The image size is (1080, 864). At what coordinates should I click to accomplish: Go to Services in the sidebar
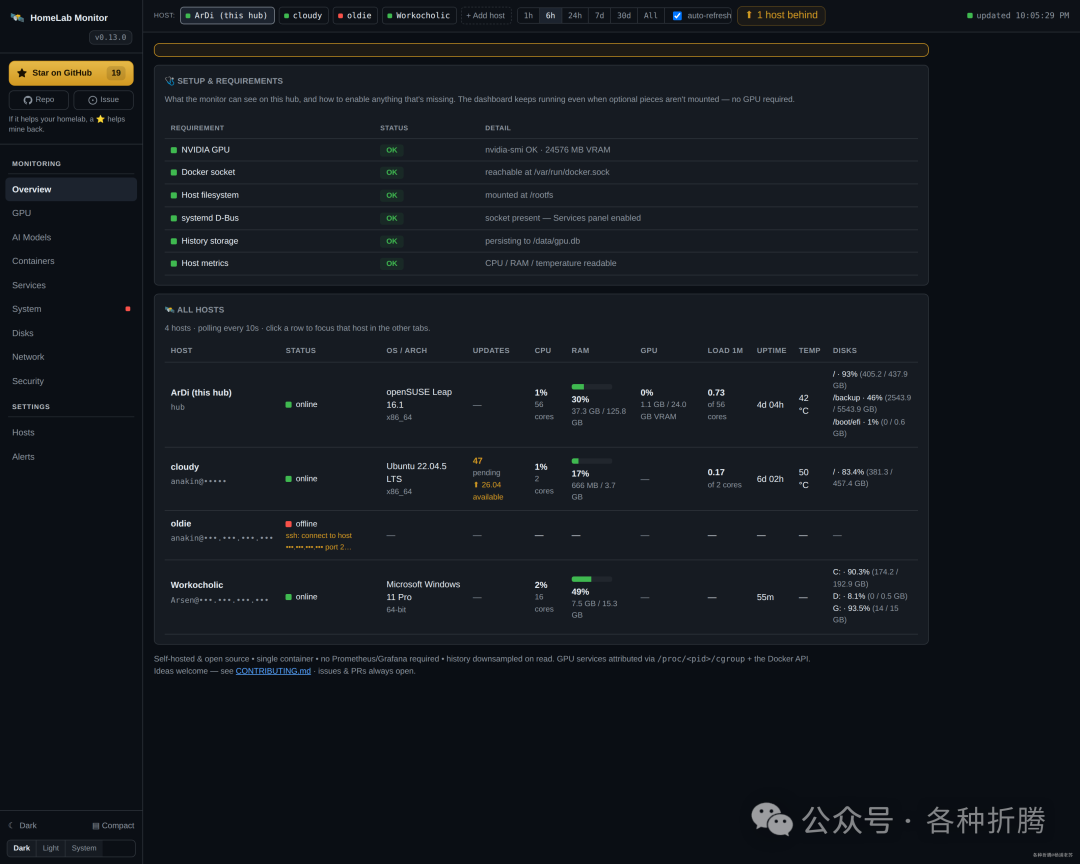tap(71, 285)
